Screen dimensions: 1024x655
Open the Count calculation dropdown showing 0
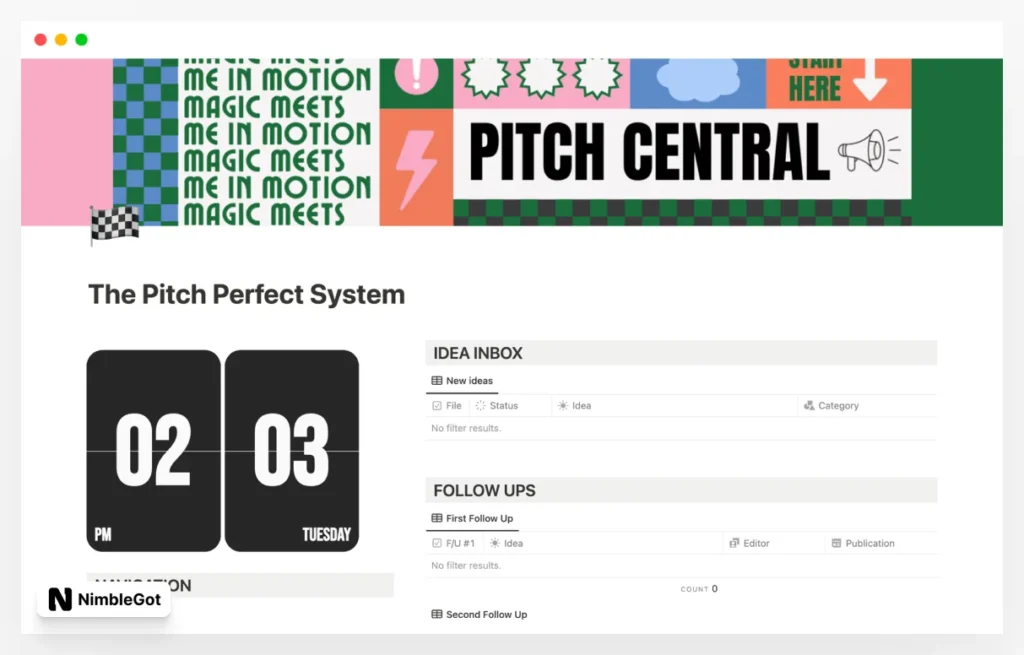[x=698, y=589]
